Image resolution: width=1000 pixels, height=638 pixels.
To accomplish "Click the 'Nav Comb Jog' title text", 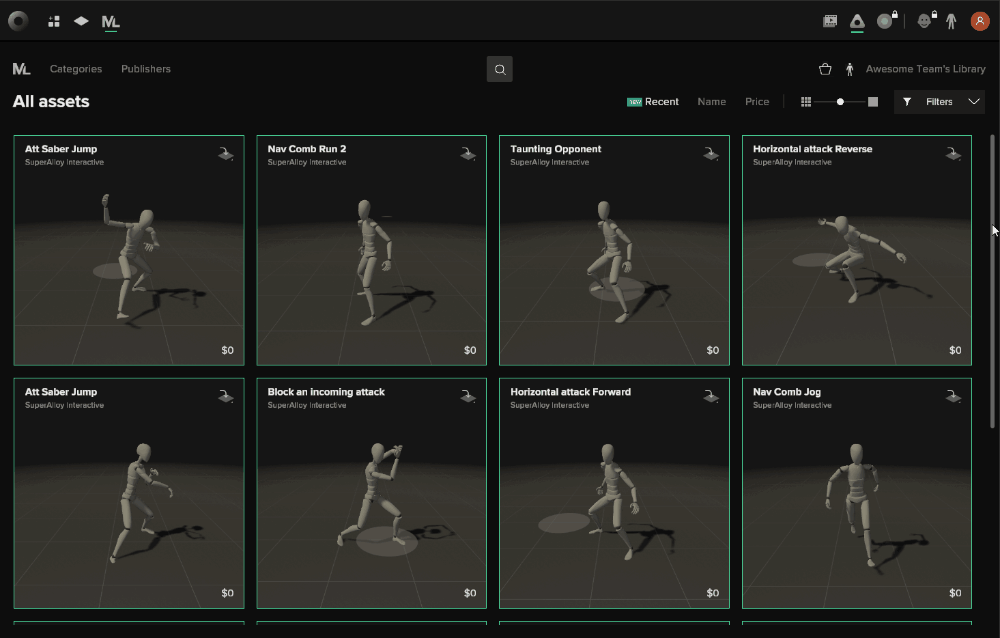I will click(786, 392).
